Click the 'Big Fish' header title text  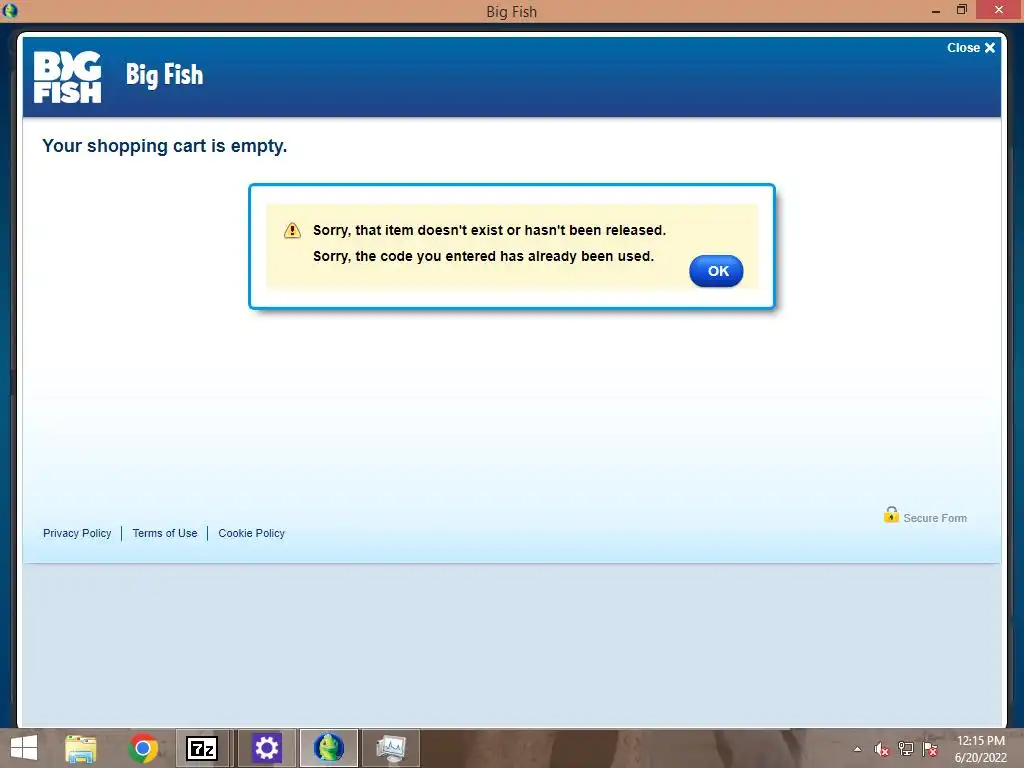coord(165,74)
